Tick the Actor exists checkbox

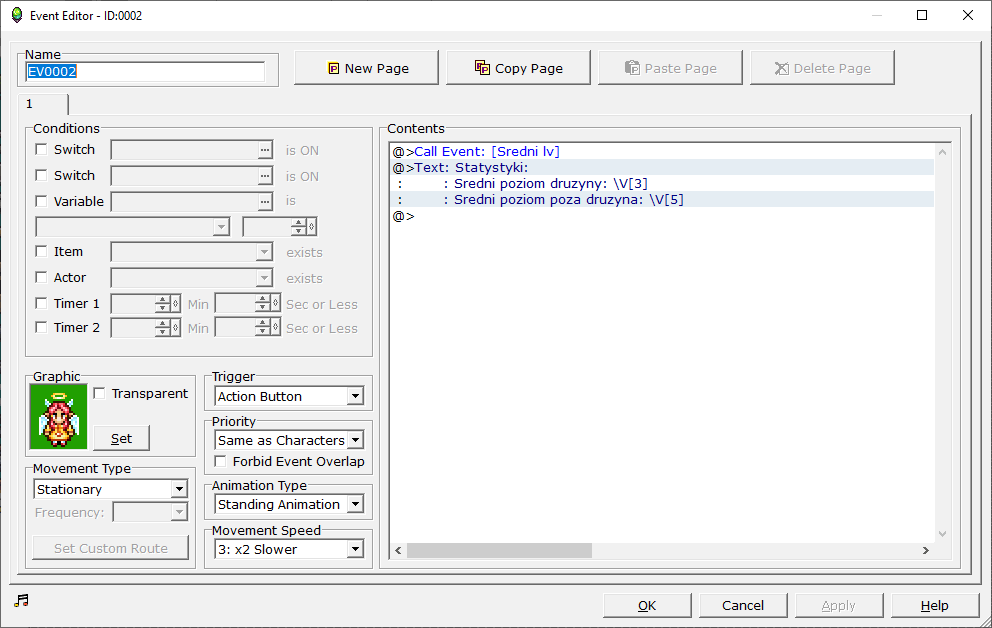41,277
